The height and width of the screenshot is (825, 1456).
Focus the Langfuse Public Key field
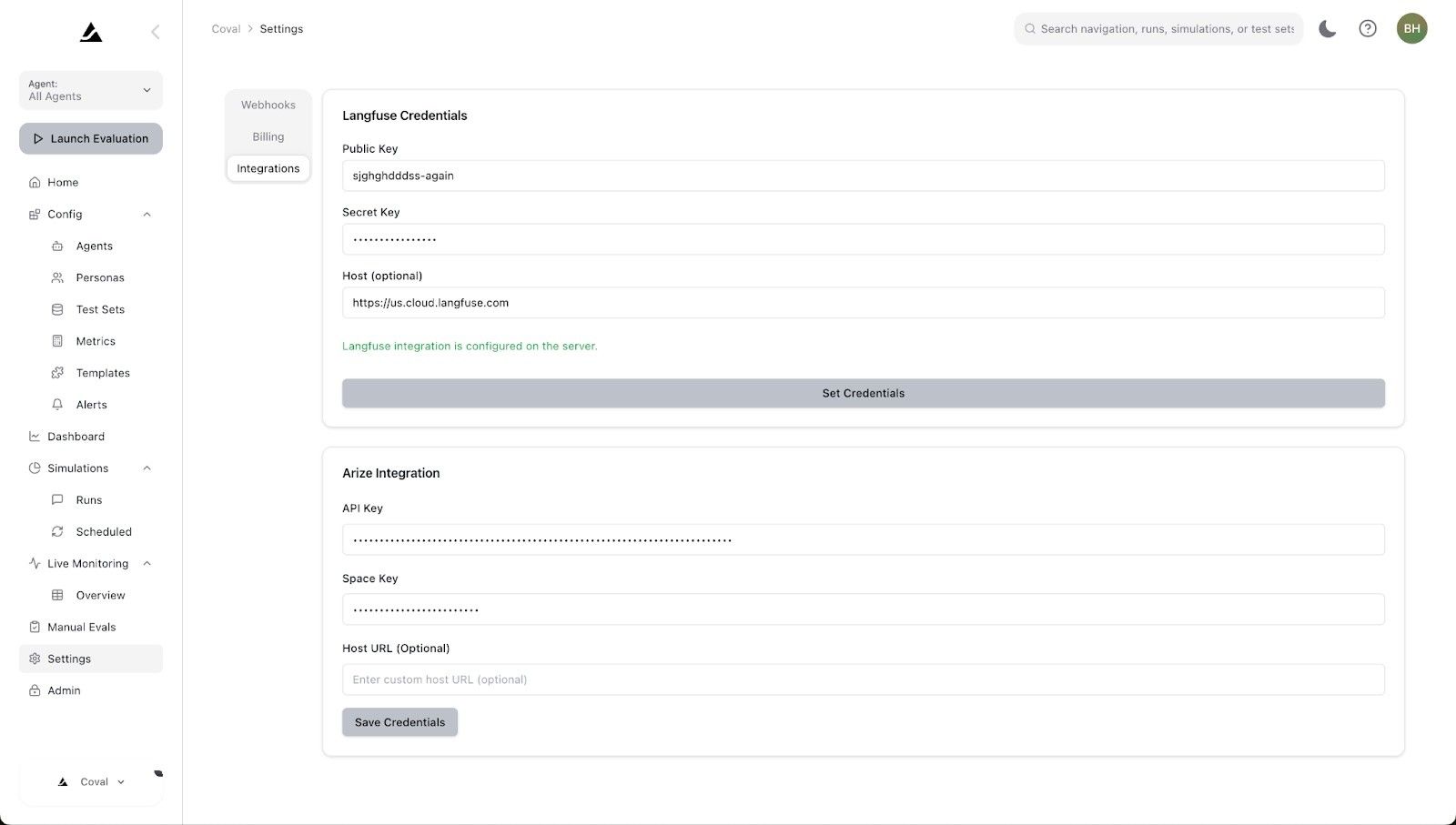click(864, 176)
